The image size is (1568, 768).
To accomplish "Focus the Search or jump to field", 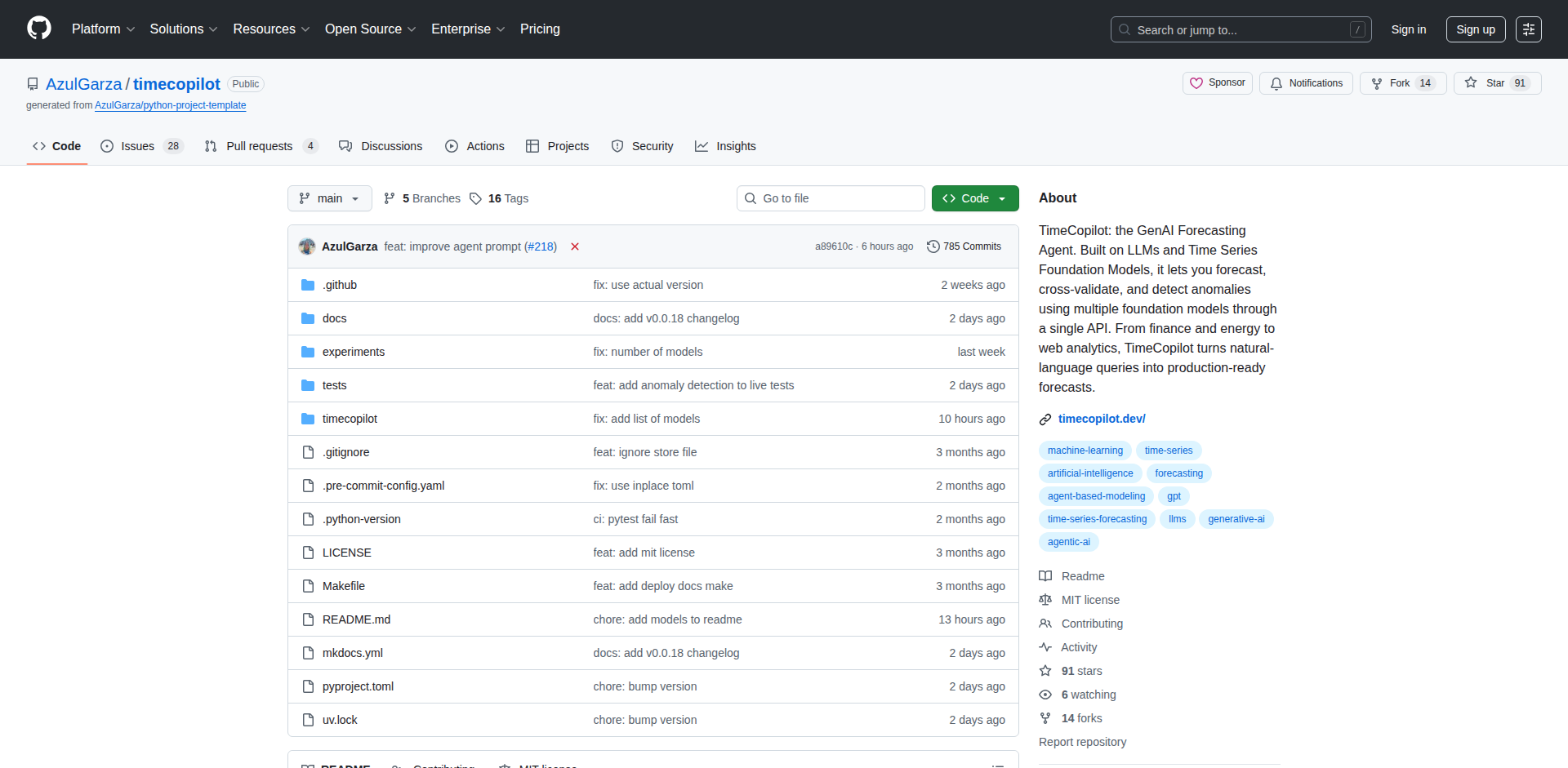I will 1241,29.
